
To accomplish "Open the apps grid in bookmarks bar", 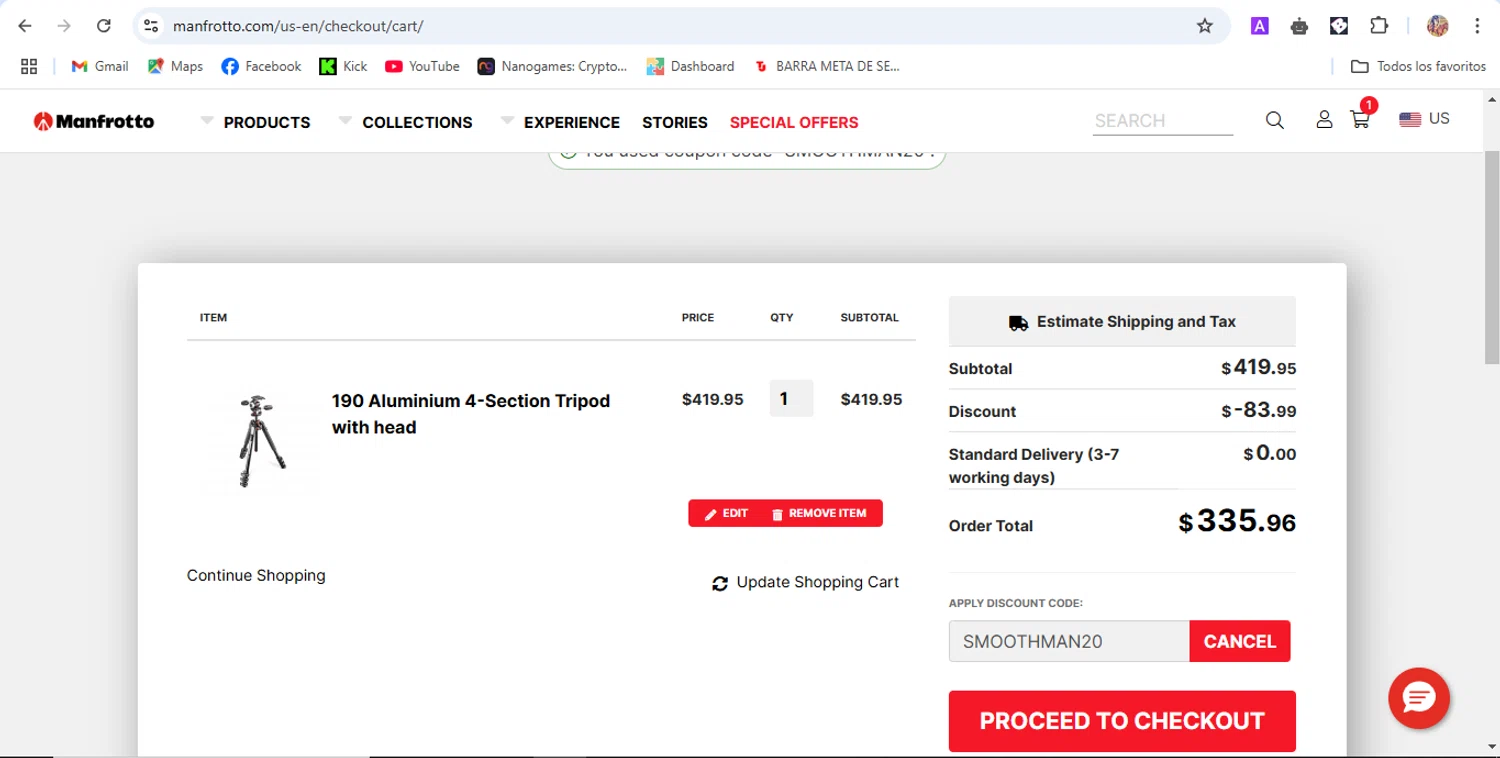I will pyautogui.click(x=29, y=66).
